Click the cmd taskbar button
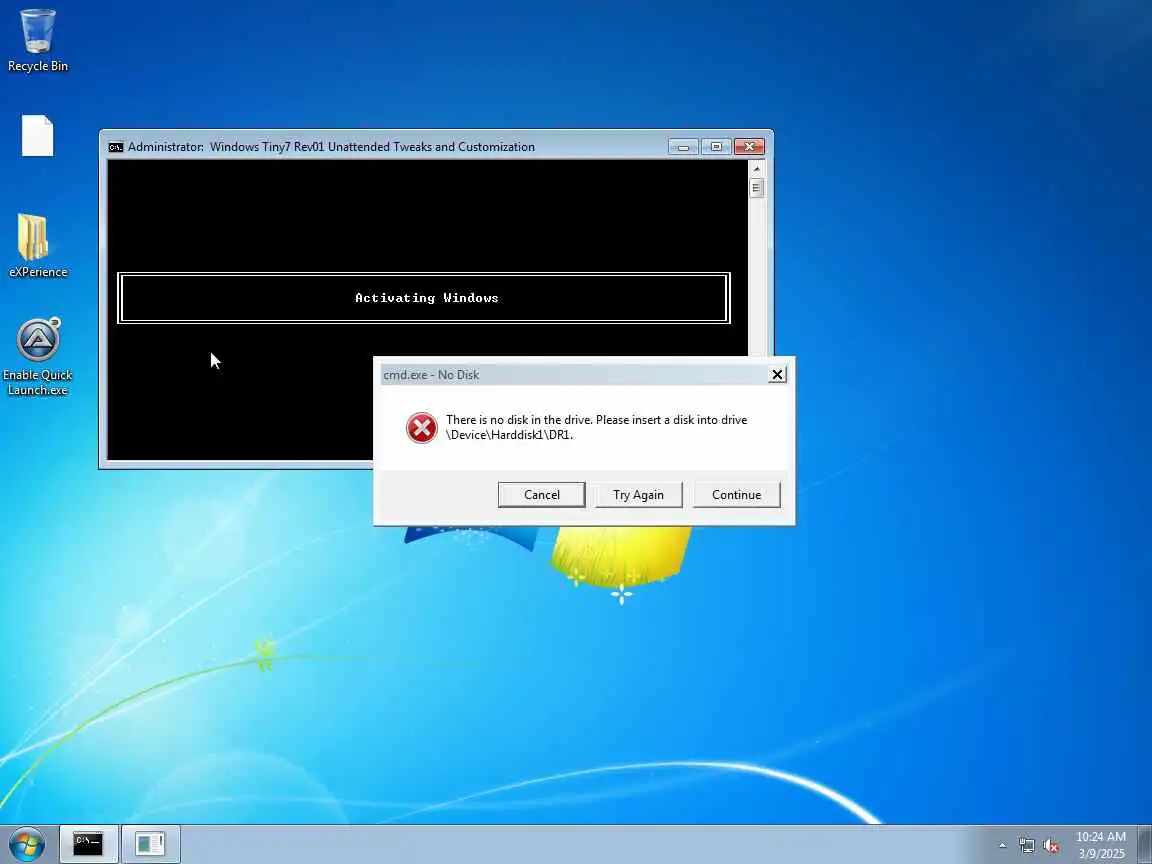The width and height of the screenshot is (1152, 864). [x=88, y=844]
